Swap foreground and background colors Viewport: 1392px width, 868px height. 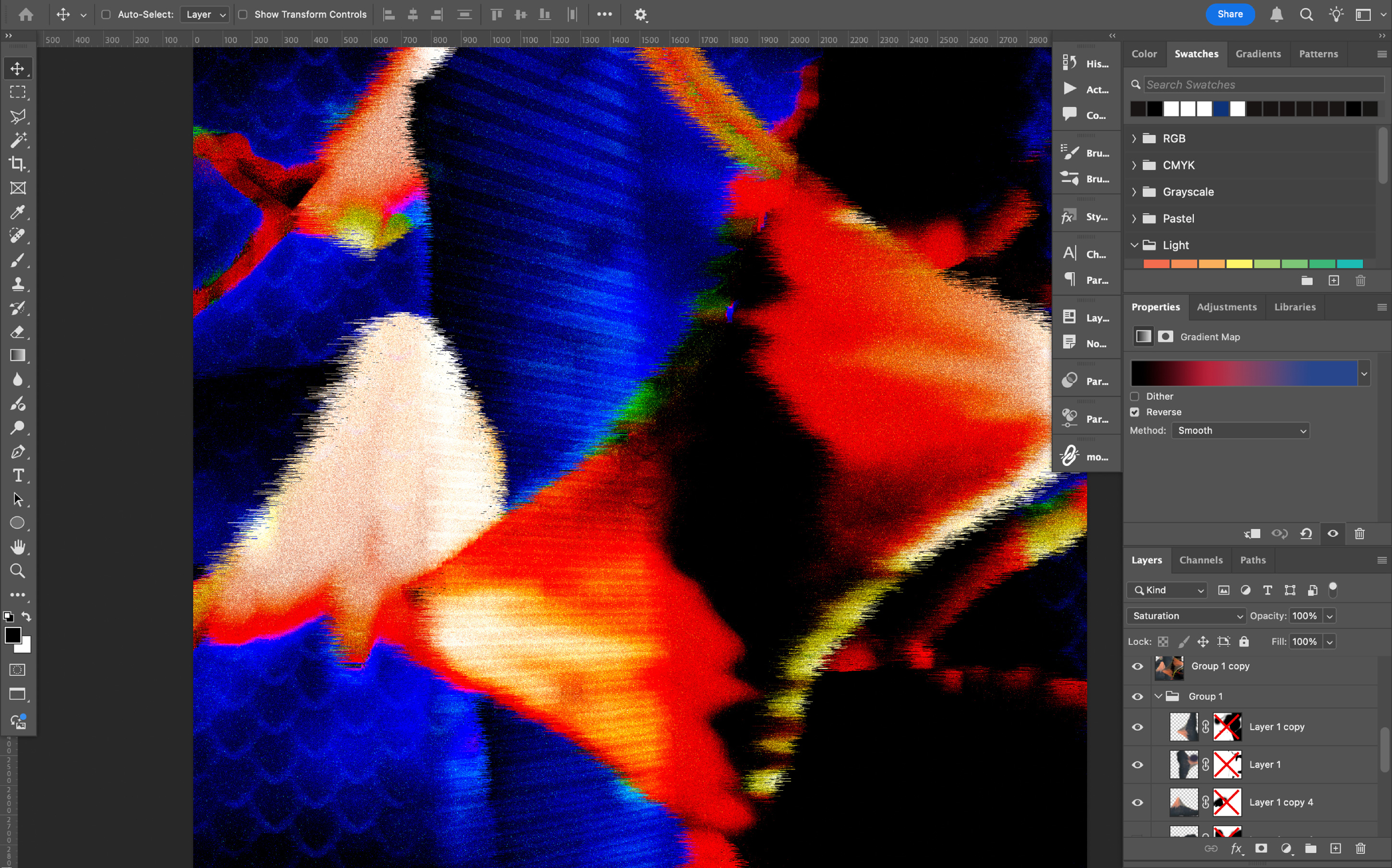[x=26, y=616]
